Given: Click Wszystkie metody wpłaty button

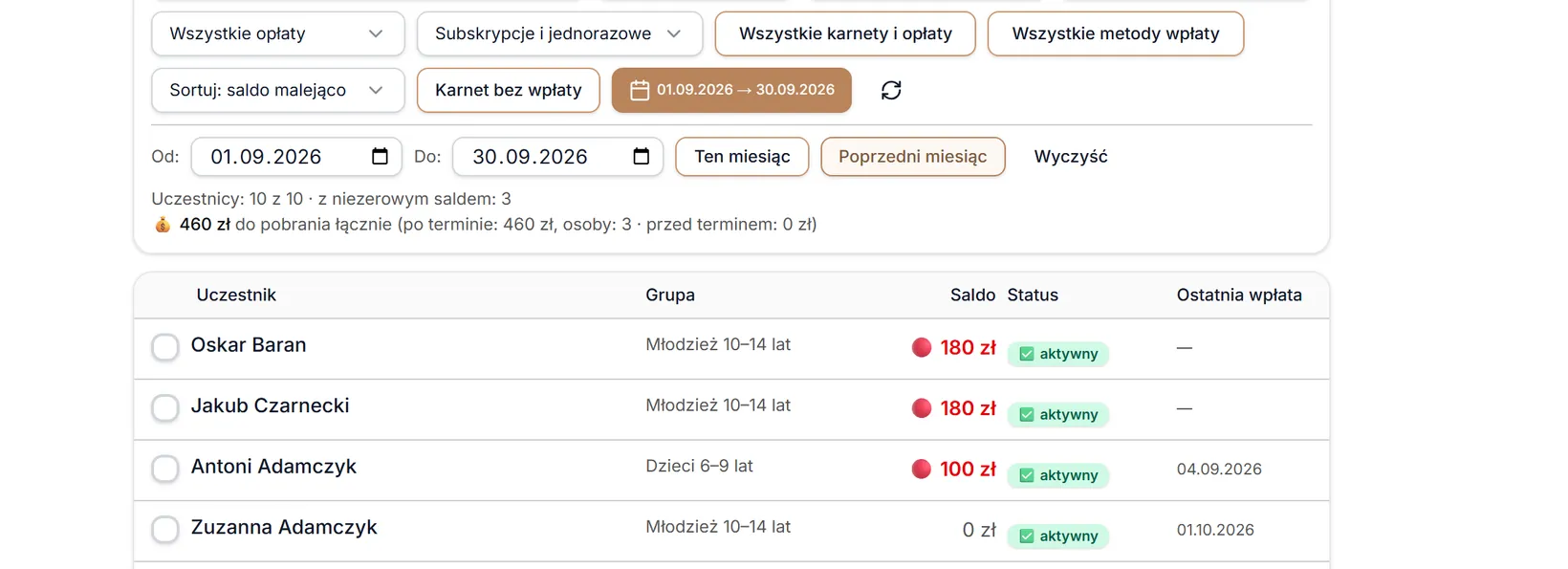Looking at the screenshot, I should 1116,33.
